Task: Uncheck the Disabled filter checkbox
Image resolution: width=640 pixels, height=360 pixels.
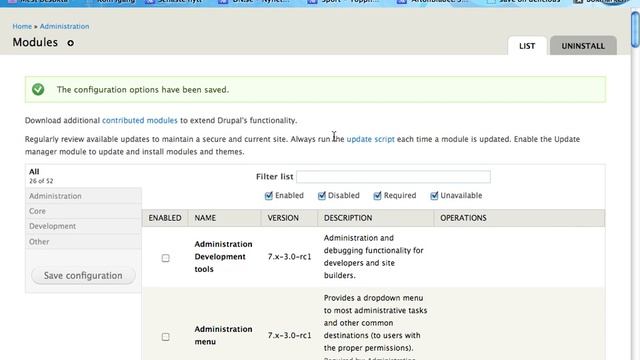Action: point(322,196)
